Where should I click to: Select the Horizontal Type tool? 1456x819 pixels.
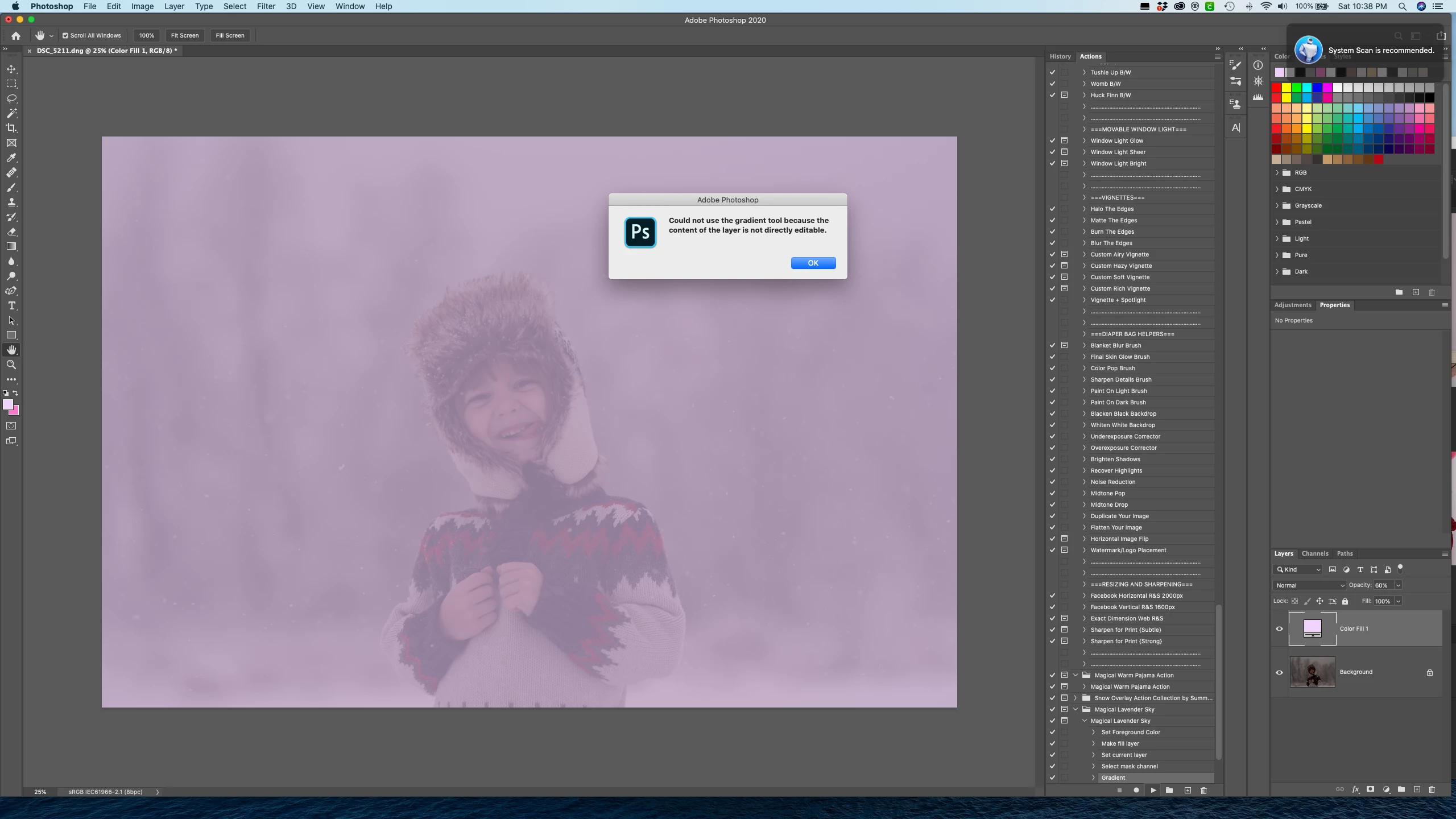(11, 305)
